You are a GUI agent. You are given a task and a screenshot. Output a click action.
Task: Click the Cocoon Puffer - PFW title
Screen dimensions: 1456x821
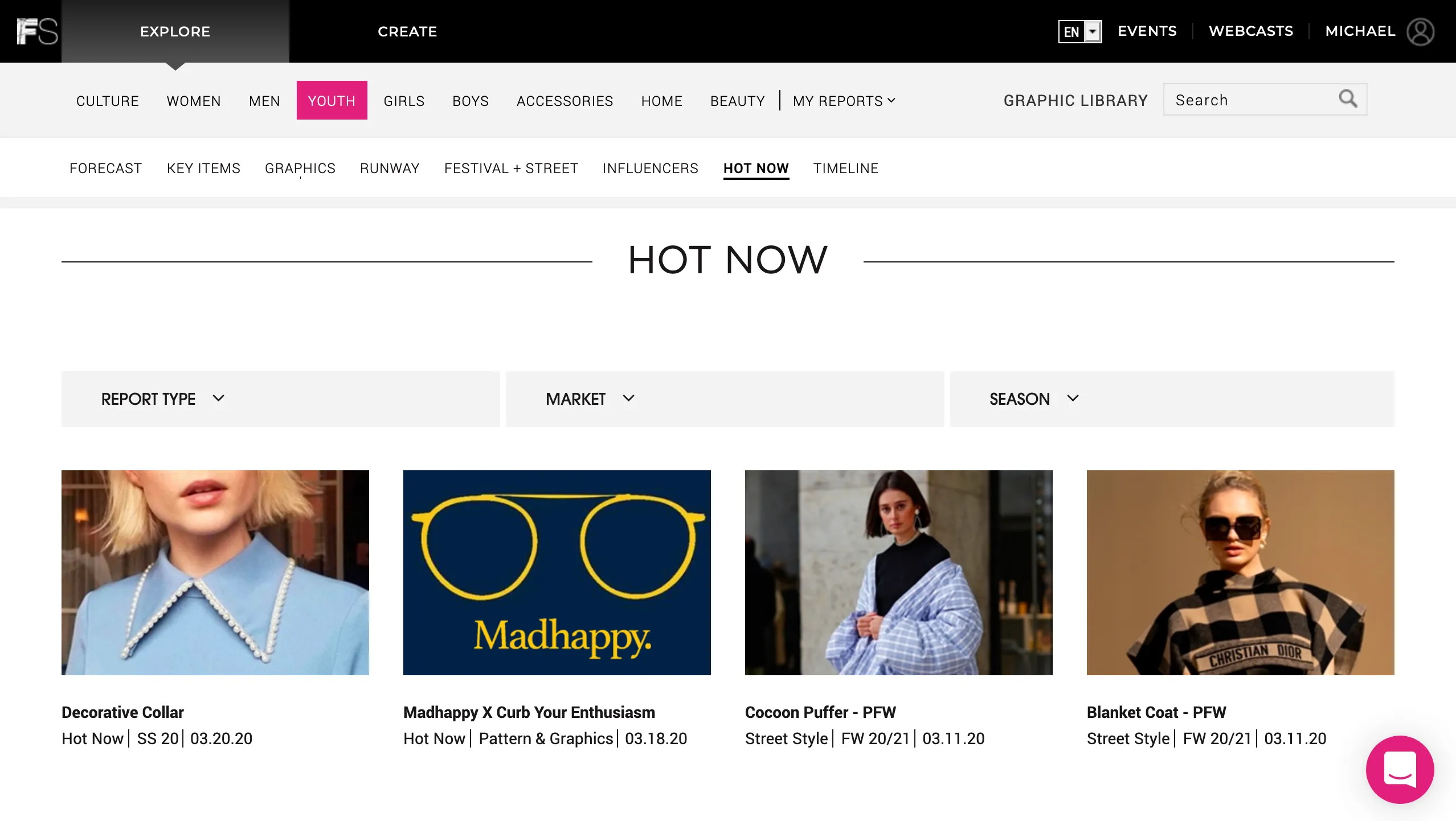[x=820, y=712]
